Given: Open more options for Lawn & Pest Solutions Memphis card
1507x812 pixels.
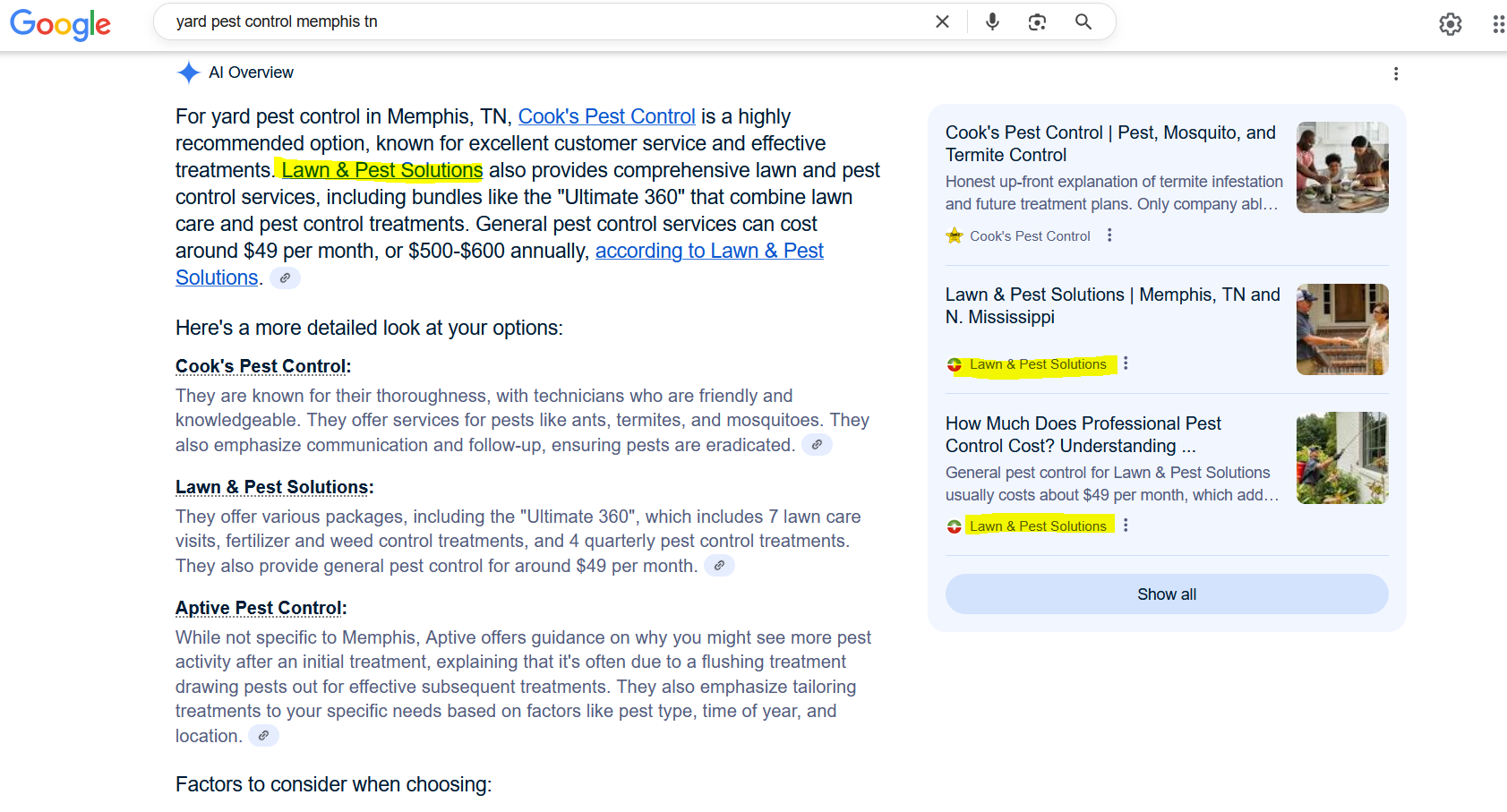Looking at the screenshot, I should point(1126,363).
